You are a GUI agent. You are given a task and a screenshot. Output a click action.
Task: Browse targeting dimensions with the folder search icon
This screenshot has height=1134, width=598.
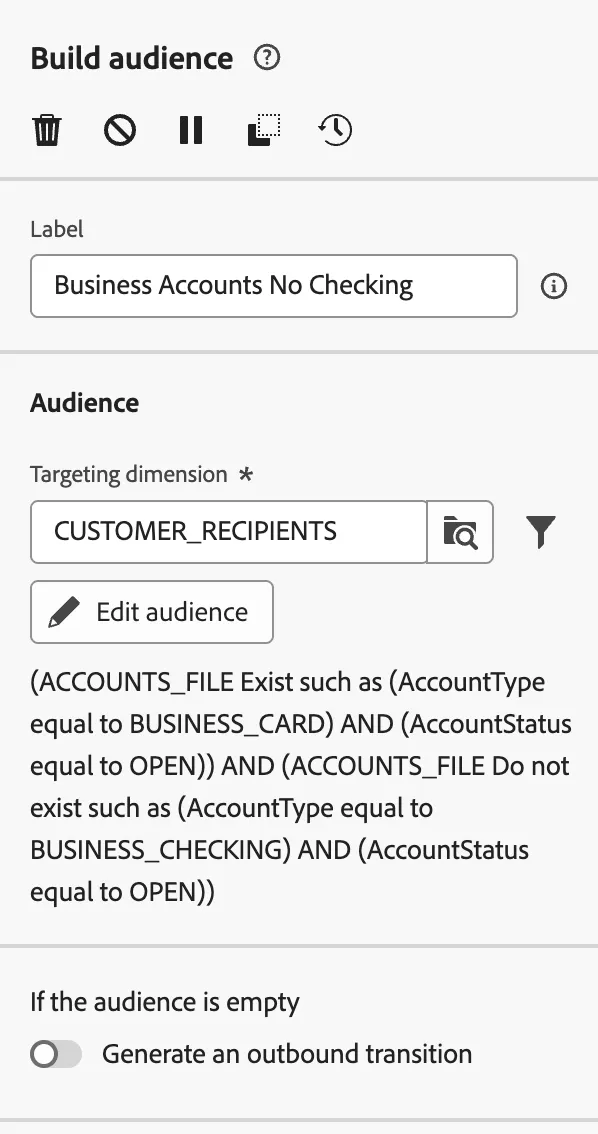coord(460,532)
